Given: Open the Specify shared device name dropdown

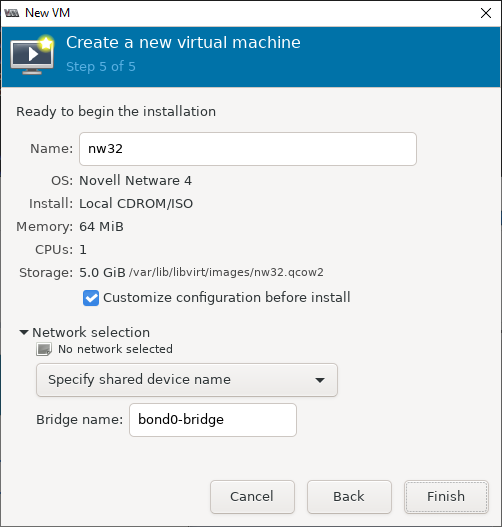Looking at the screenshot, I should click(x=187, y=380).
